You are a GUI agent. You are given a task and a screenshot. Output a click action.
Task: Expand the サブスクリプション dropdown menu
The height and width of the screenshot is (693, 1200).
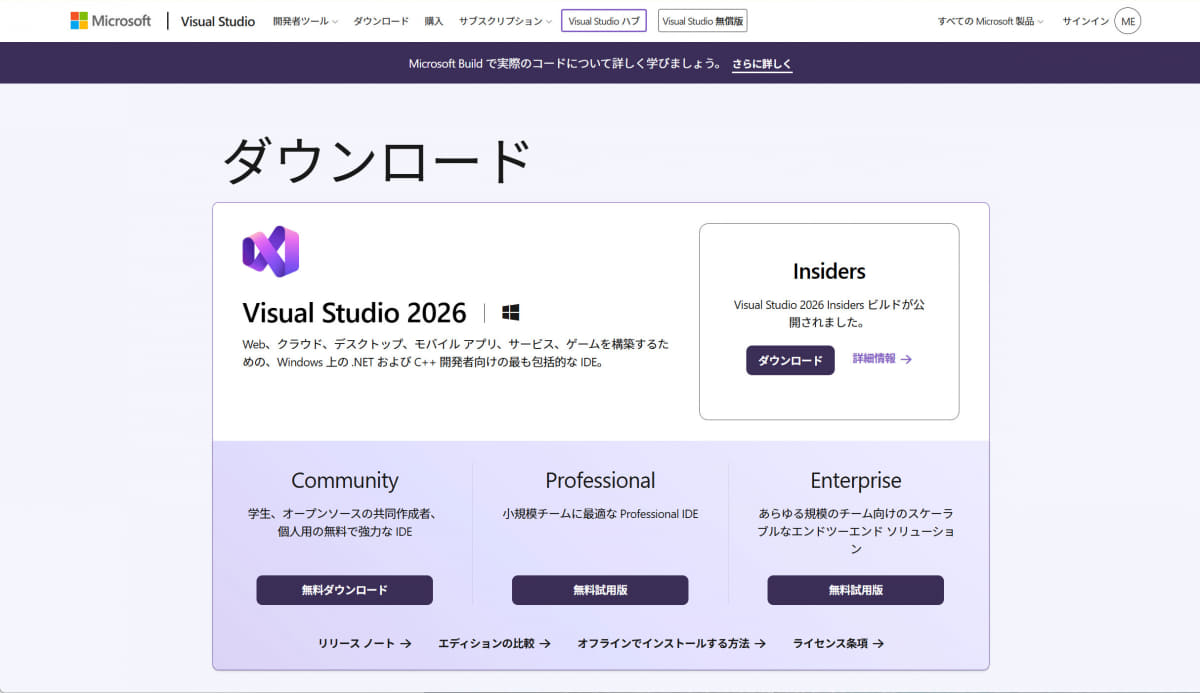click(505, 21)
